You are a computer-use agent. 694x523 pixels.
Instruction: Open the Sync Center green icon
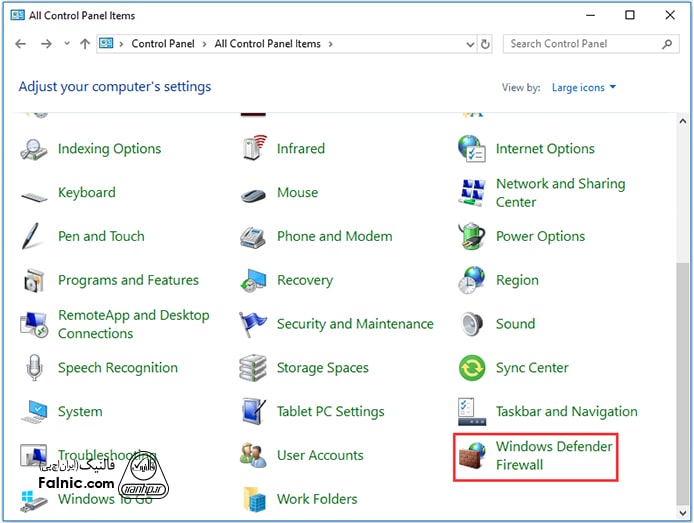pos(472,368)
